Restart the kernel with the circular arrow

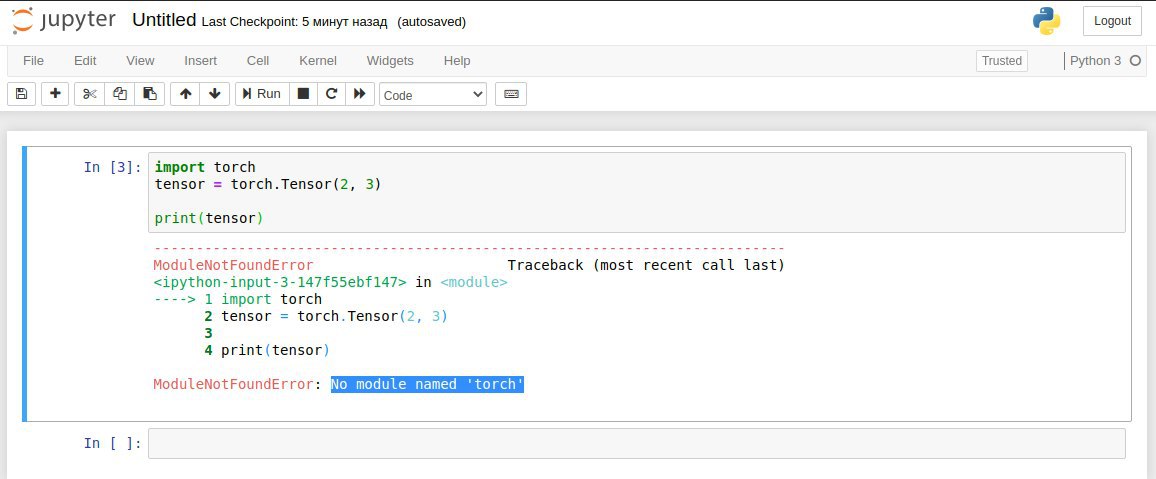(x=332, y=94)
